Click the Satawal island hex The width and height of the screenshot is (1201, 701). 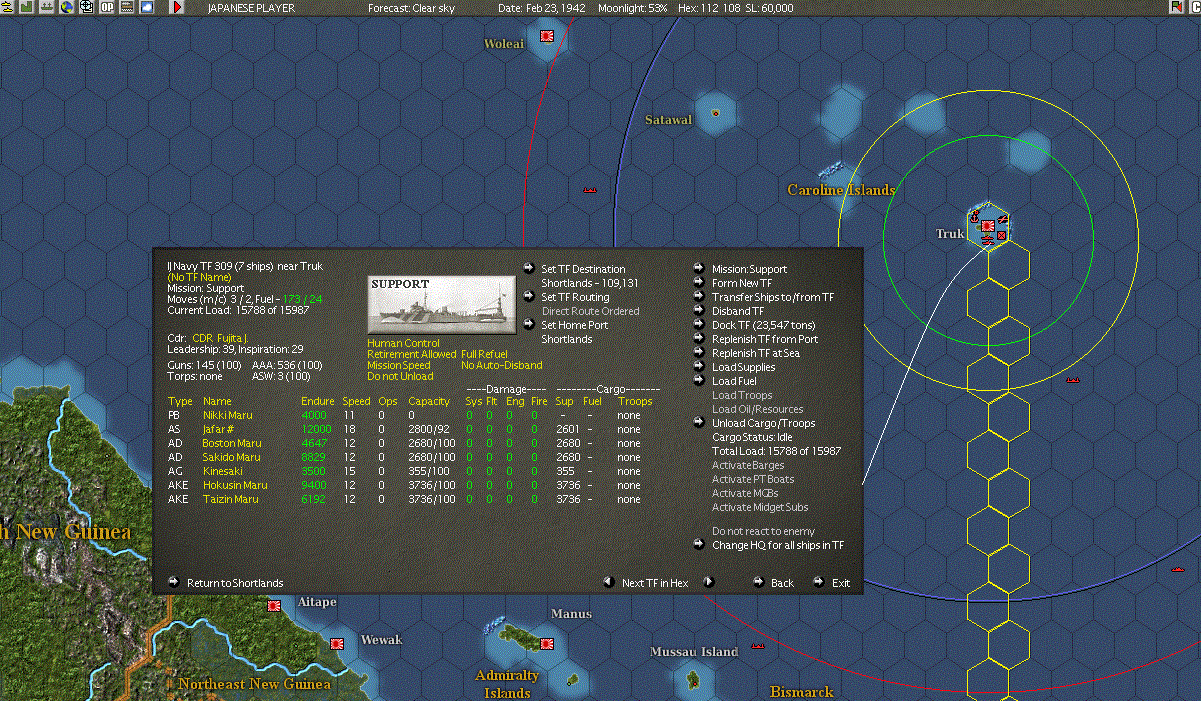click(x=714, y=112)
